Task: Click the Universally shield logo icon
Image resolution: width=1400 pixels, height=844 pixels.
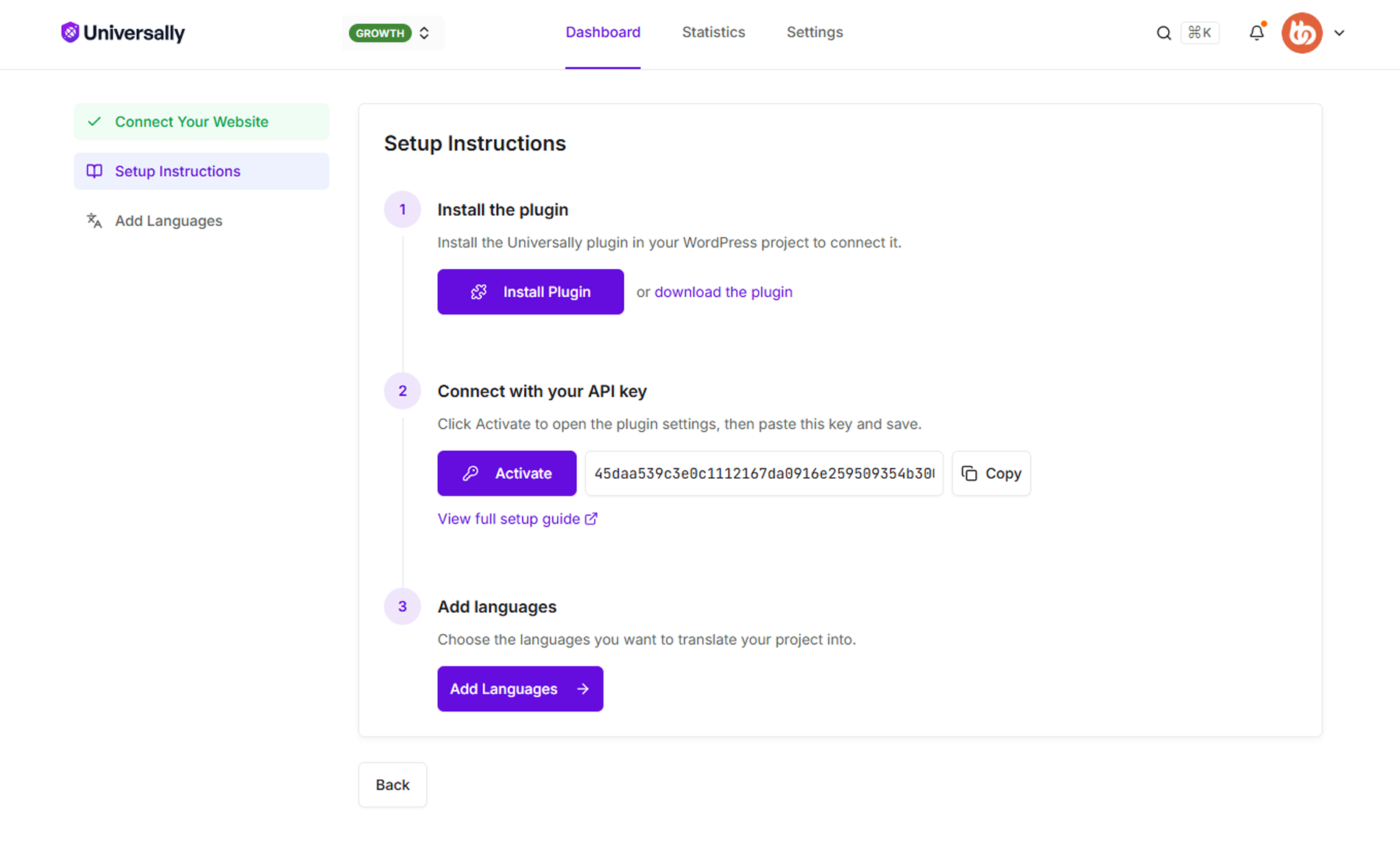Action: (x=70, y=32)
